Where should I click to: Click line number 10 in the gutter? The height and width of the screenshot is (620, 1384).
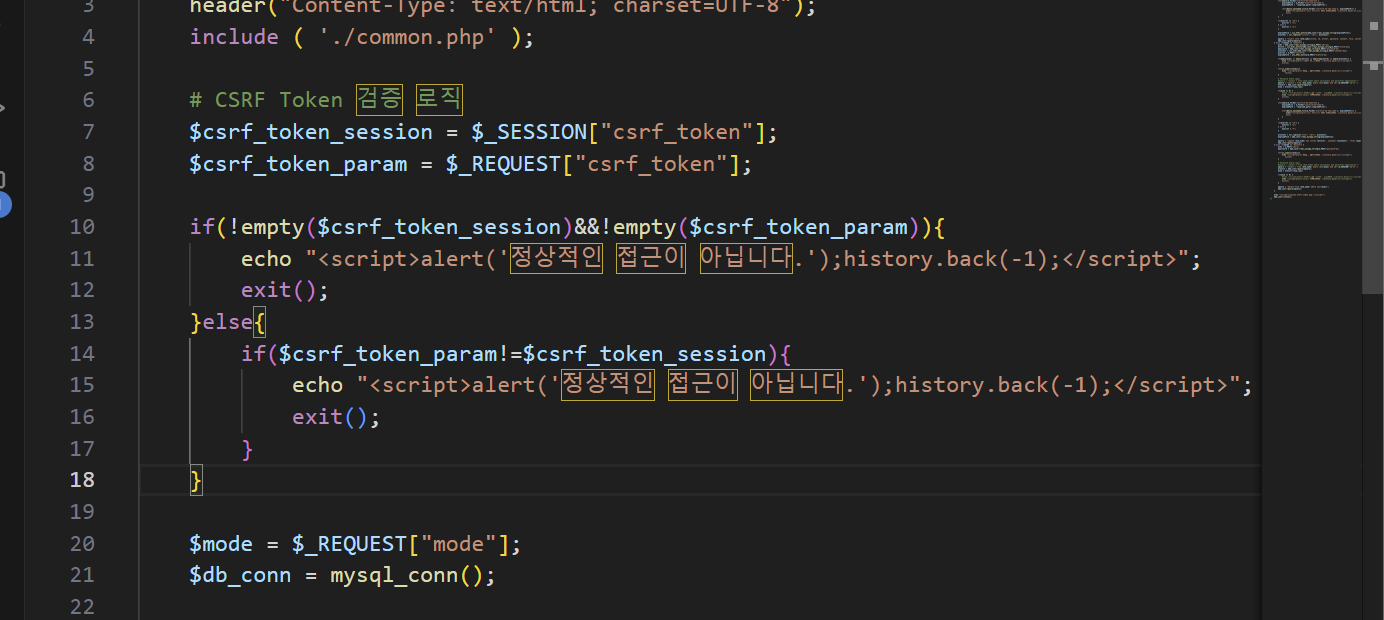(x=82, y=227)
